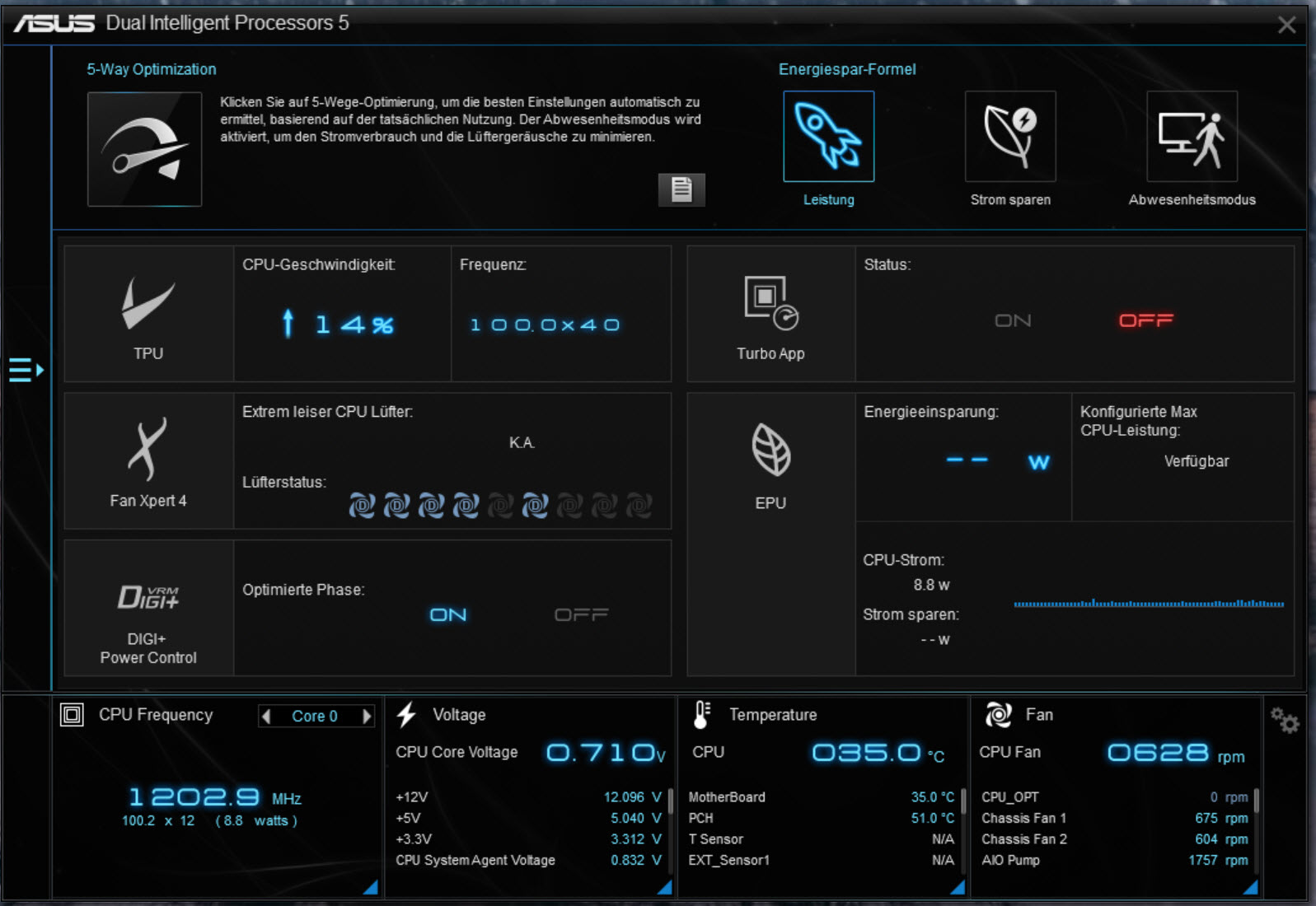
Task: Expand the left sidebar menu icon
Action: point(26,370)
